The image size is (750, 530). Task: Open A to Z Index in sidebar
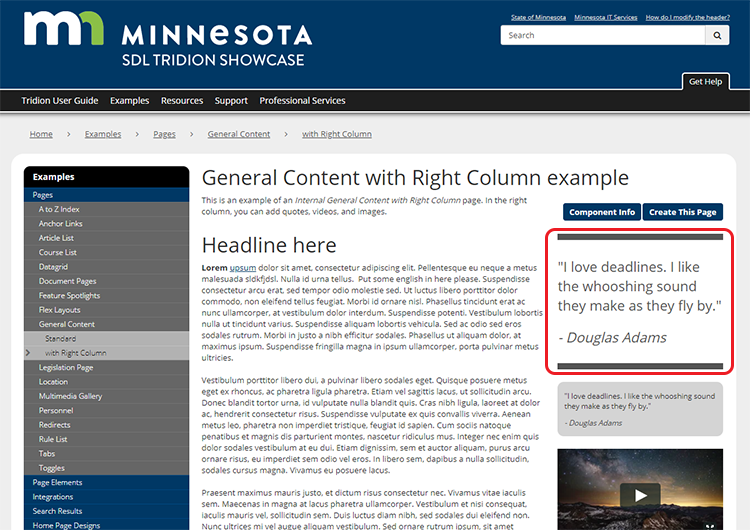(x=107, y=209)
